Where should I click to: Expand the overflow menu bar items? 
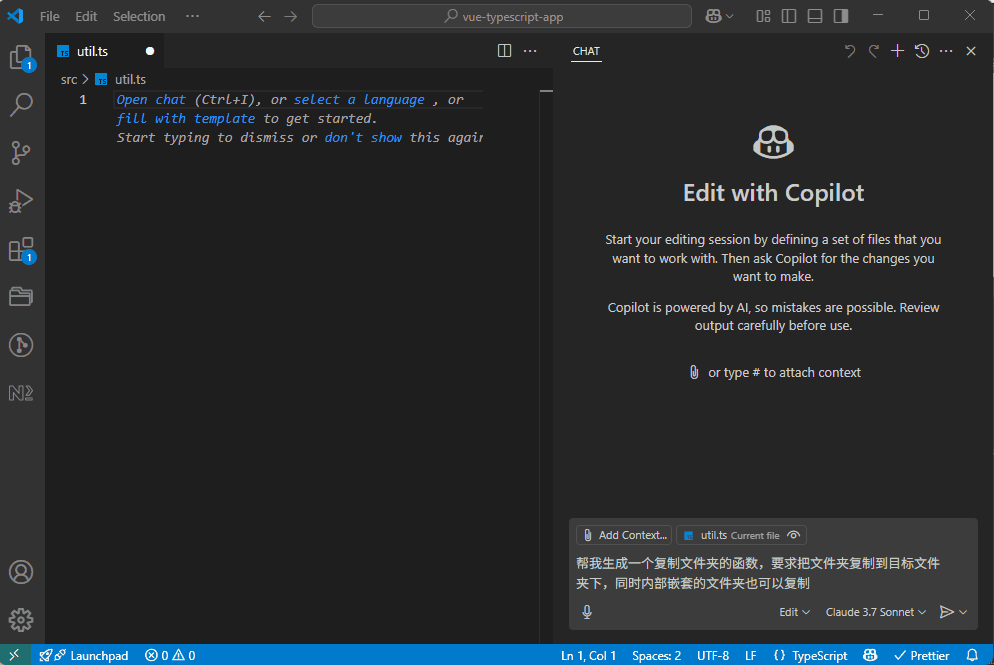pyautogui.click(x=193, y=16)
